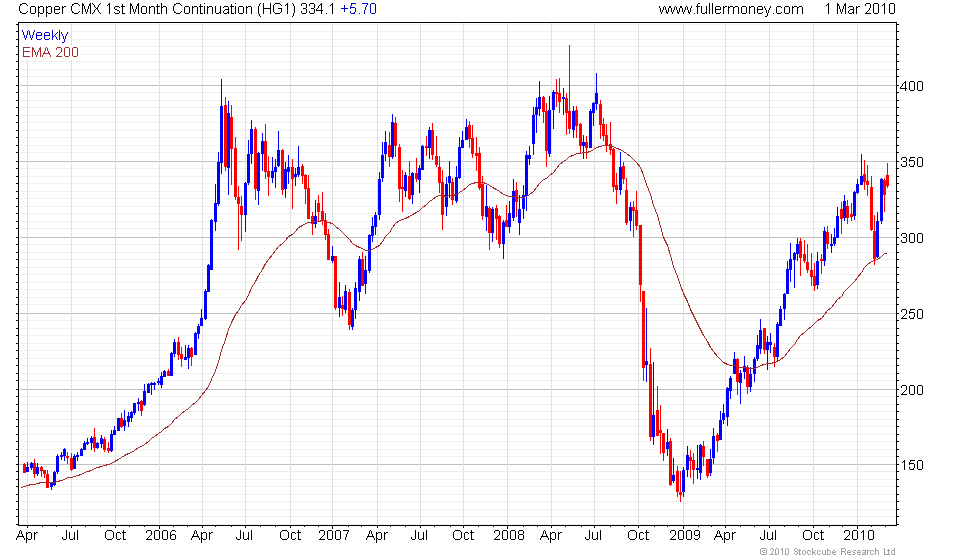Click the Stockcube Research Ltd copyright text
Viewport: 980px width, 560px height.
tap(828, 552)
